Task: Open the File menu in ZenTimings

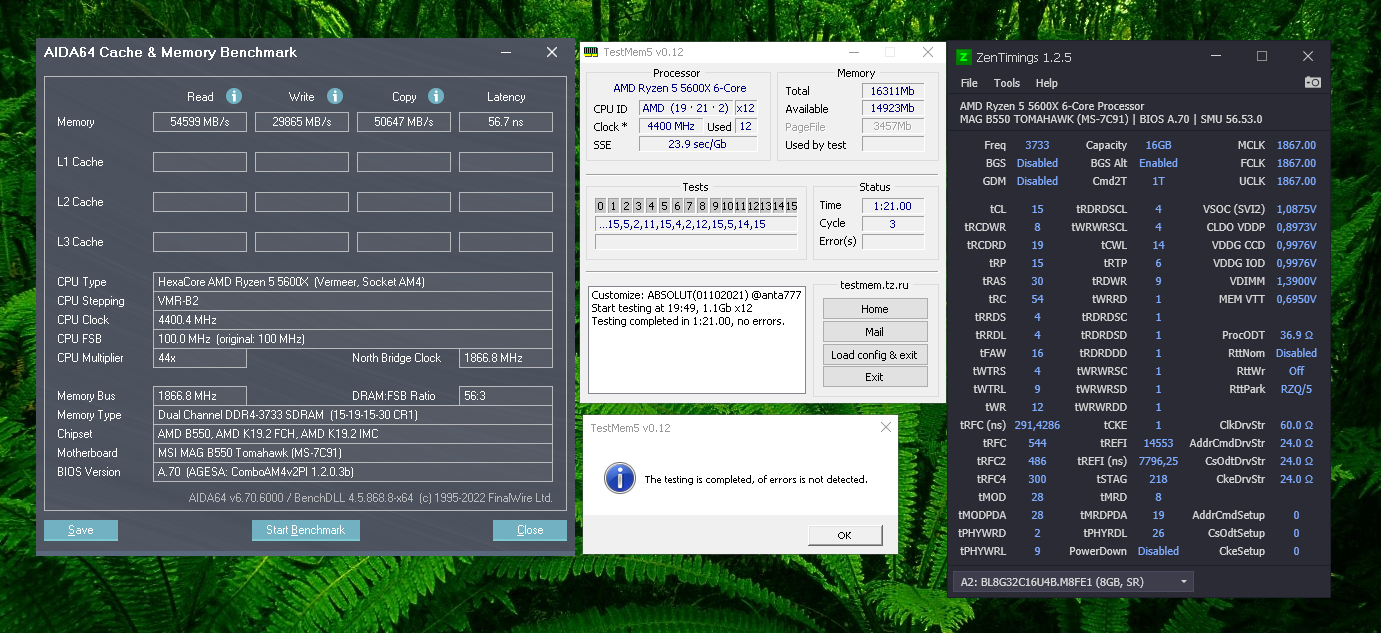Action: point(969,83)
